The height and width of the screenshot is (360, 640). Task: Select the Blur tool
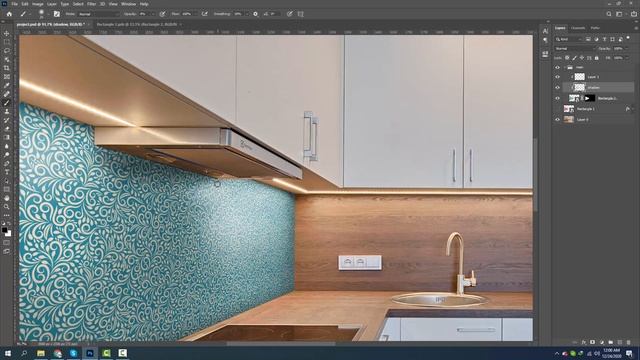(7, 146)
